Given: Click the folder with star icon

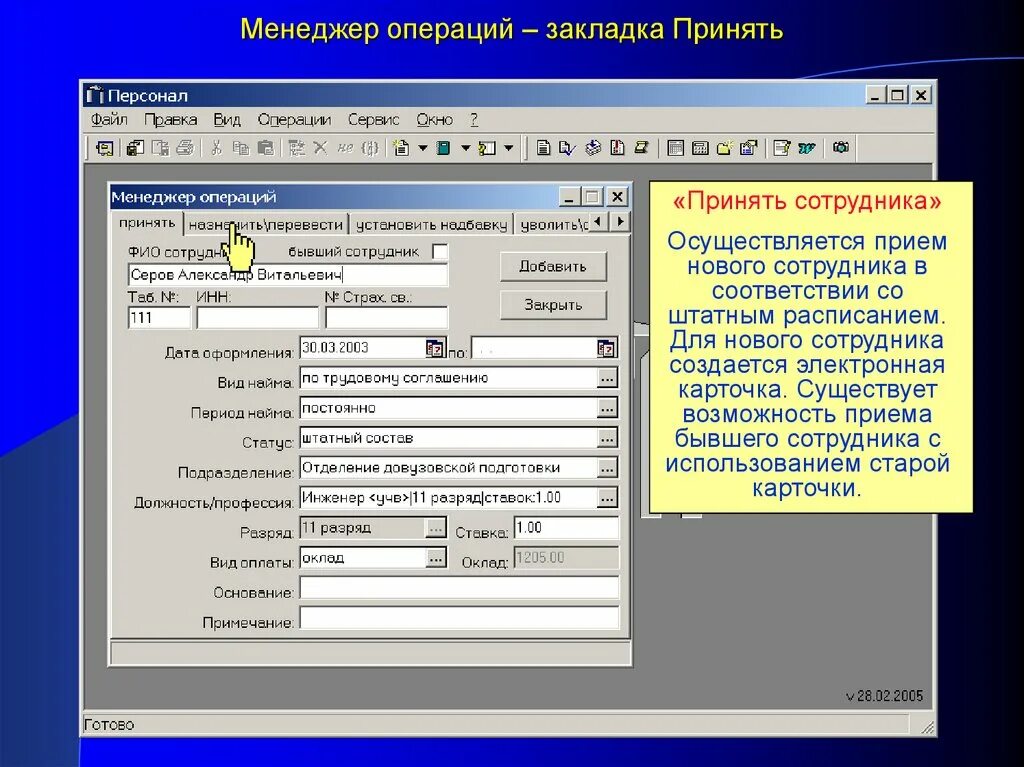Looking at the screenshot, I should (725, 148).
